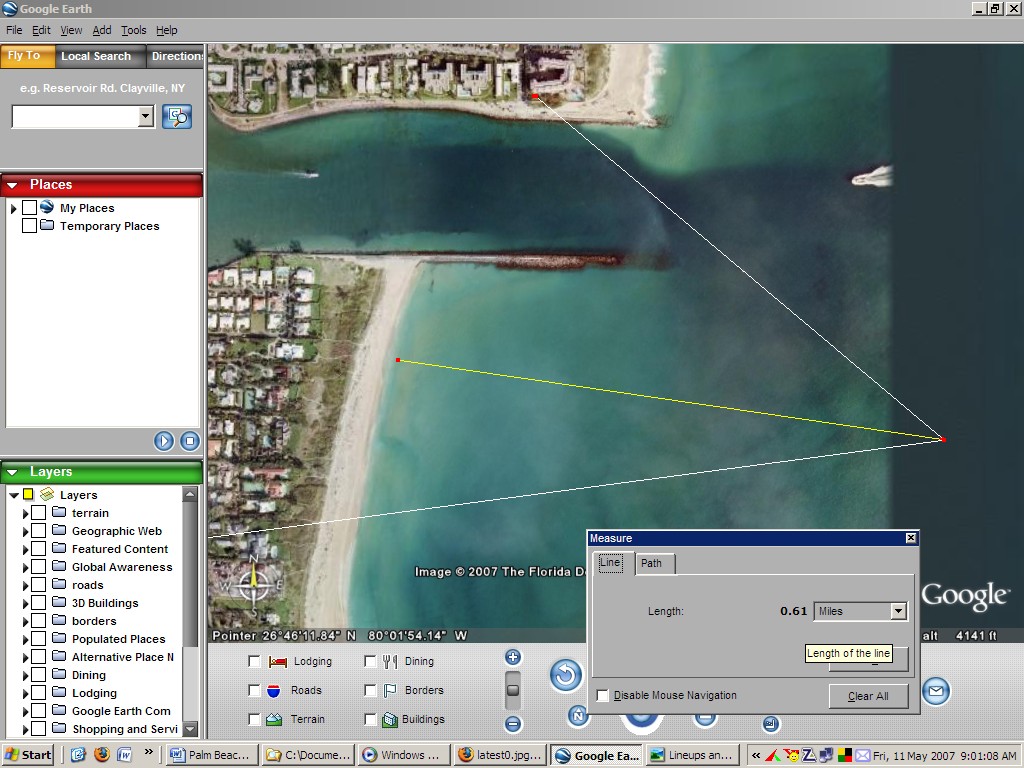Image resolution: width=1024 pixels, height=768 pixels.
Task: Click the Temporary Places folder icon
Action: point(46,225)
